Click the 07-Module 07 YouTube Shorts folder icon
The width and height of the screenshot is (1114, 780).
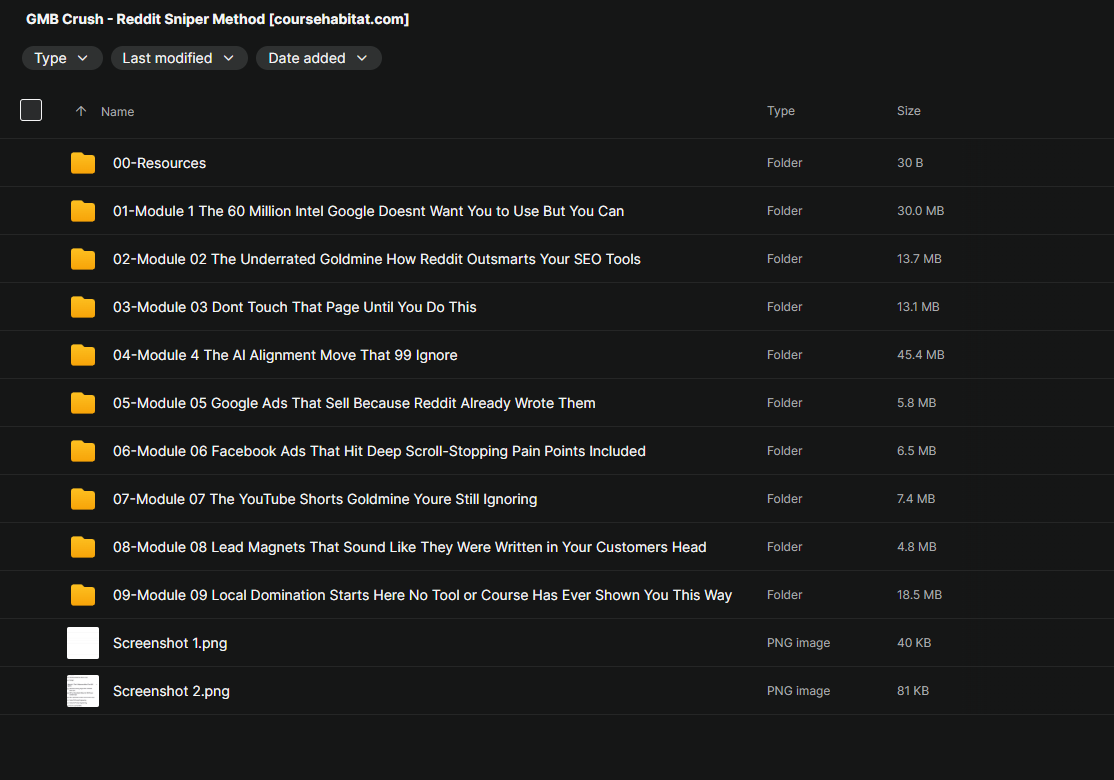point(83,499)
